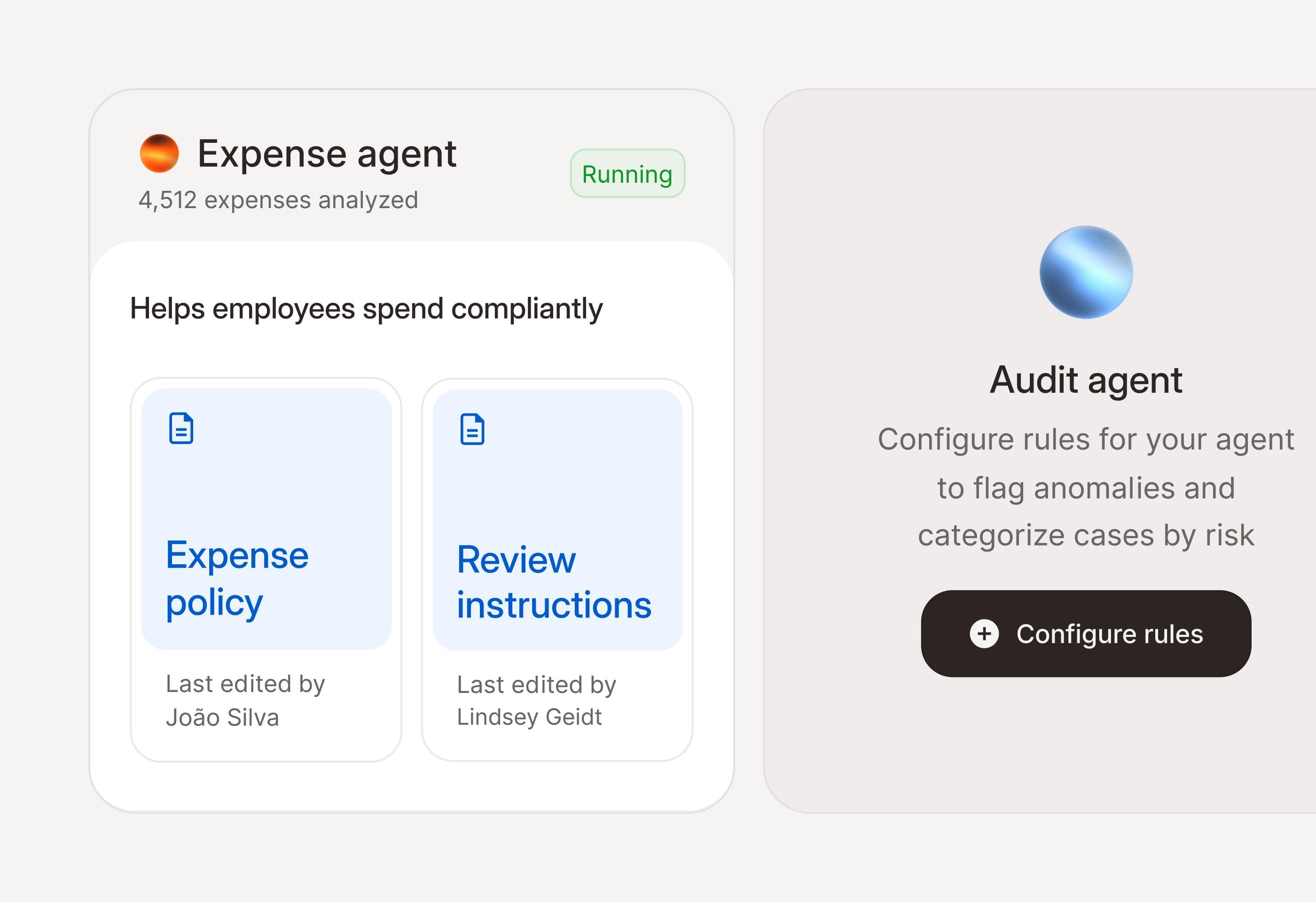This screenshot has height=902, width=1316.
Task: Click the orange Expense agent orb icon
Action: click(x=159, y=153)
